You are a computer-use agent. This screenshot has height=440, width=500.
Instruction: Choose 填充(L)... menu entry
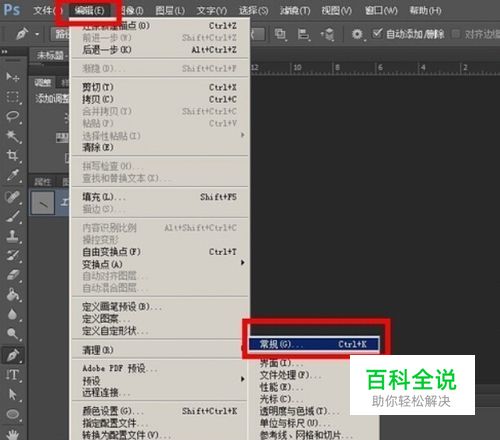[160, 197]
